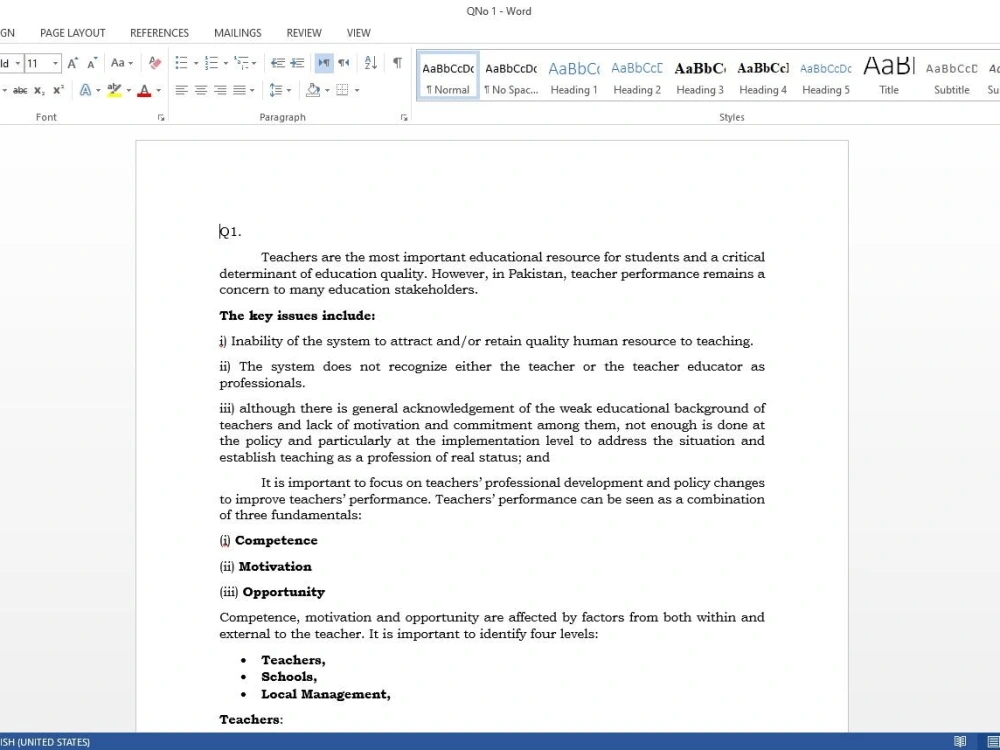Open the Review tab
Image resolution: width=1000 pixels, height=750 pixels.
pos(304,33)
